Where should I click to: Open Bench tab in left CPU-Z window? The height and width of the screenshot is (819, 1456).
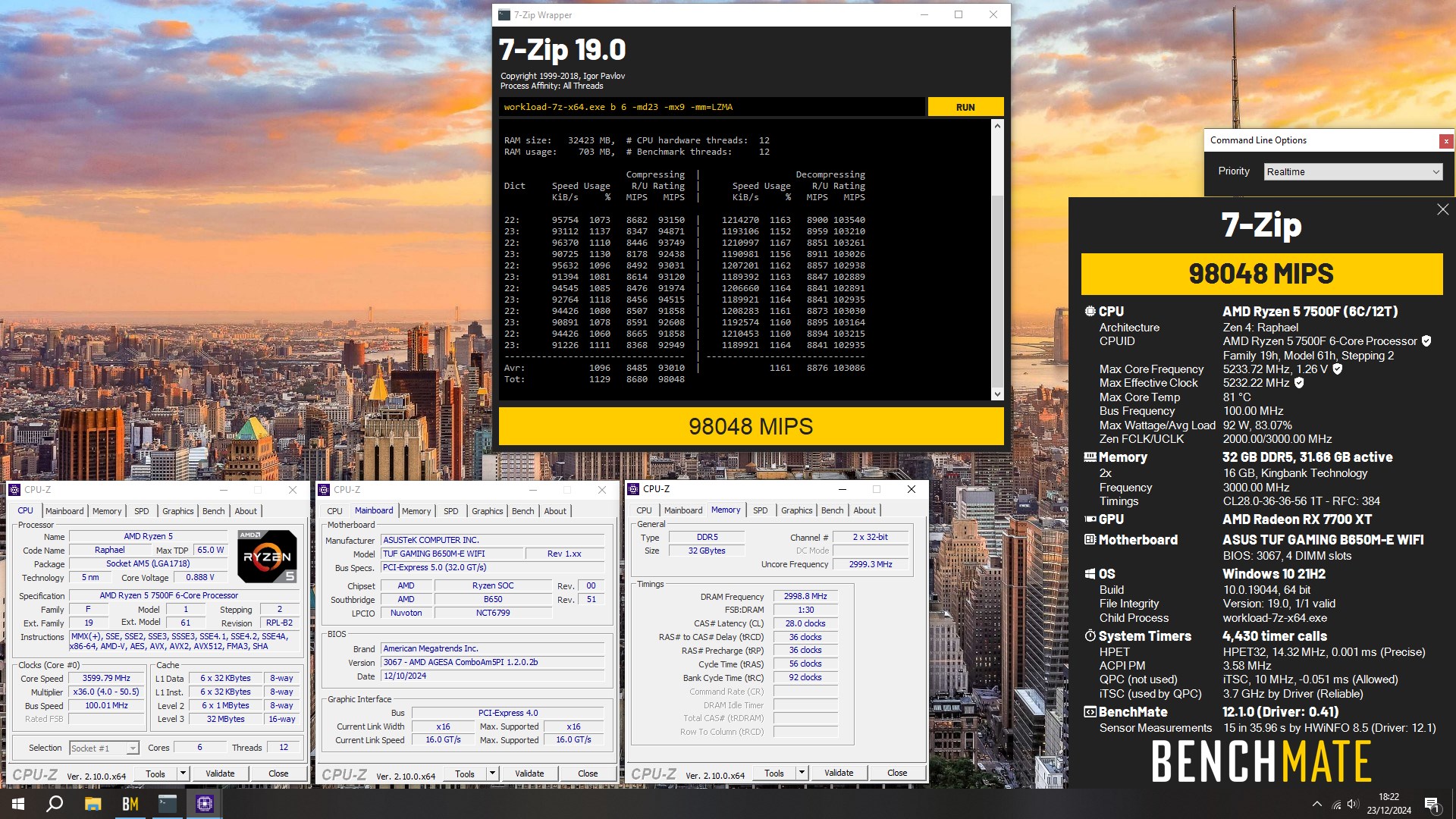click(214, 511)
